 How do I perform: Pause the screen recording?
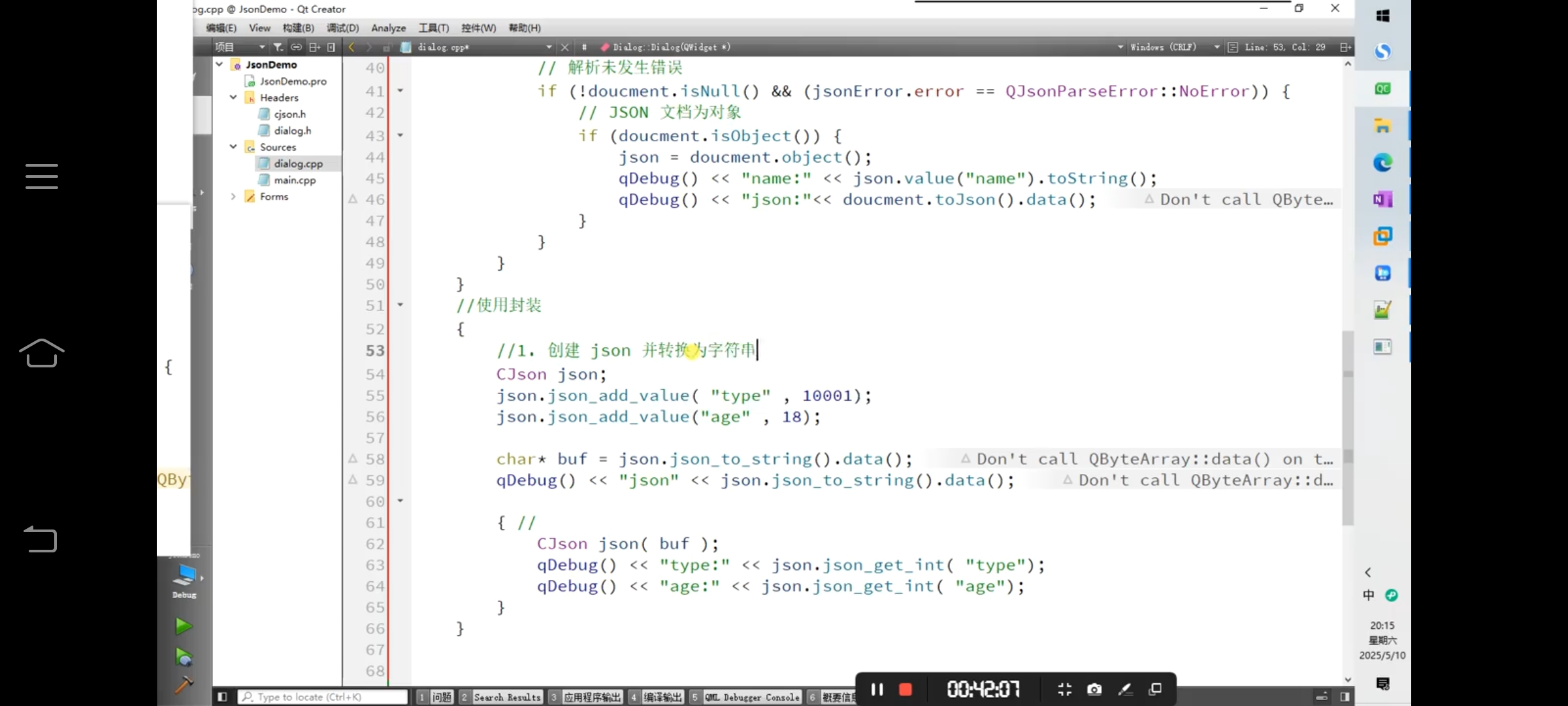pyautogui.click(x=877, y=690)
